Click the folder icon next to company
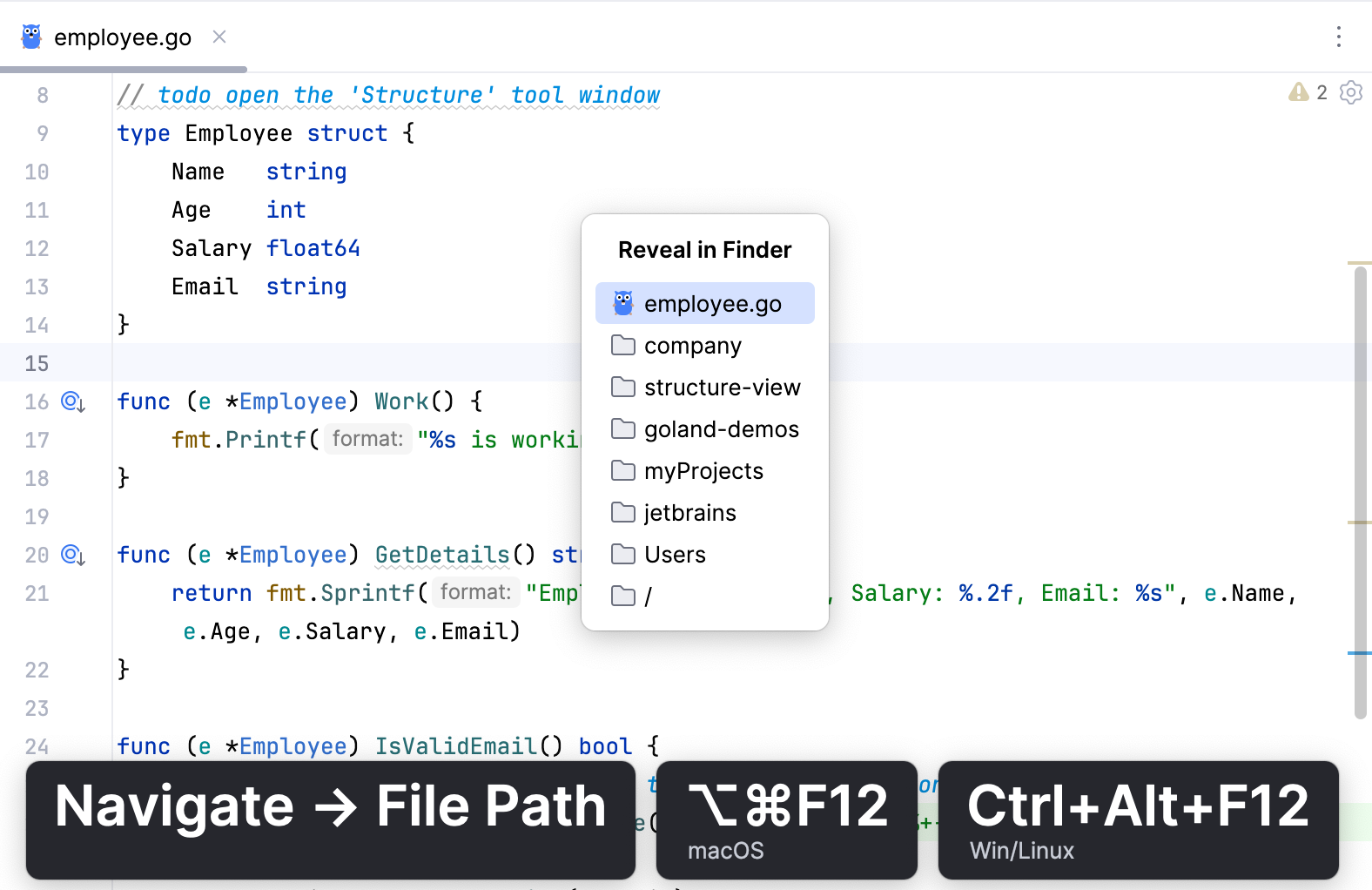 622,346
